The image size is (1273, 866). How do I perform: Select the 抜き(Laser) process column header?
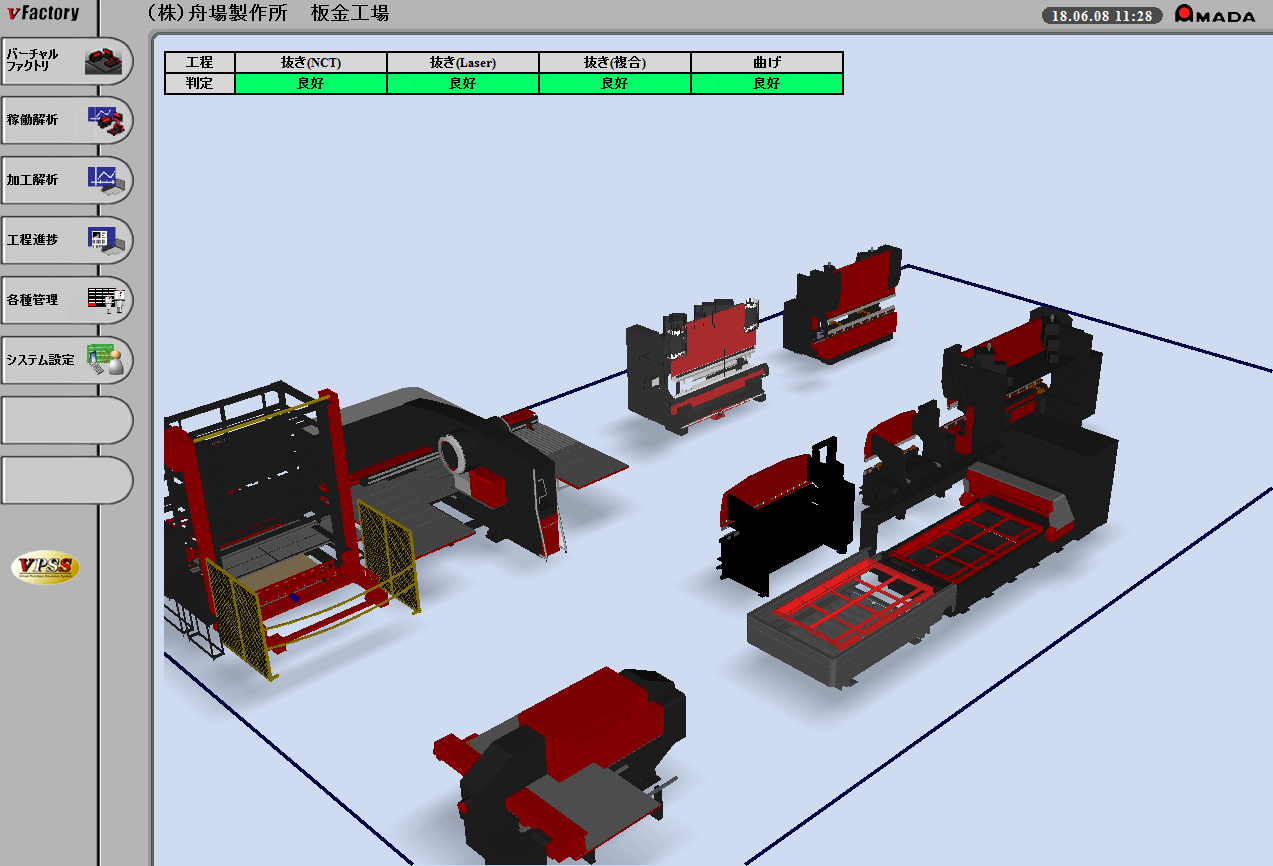463,63
